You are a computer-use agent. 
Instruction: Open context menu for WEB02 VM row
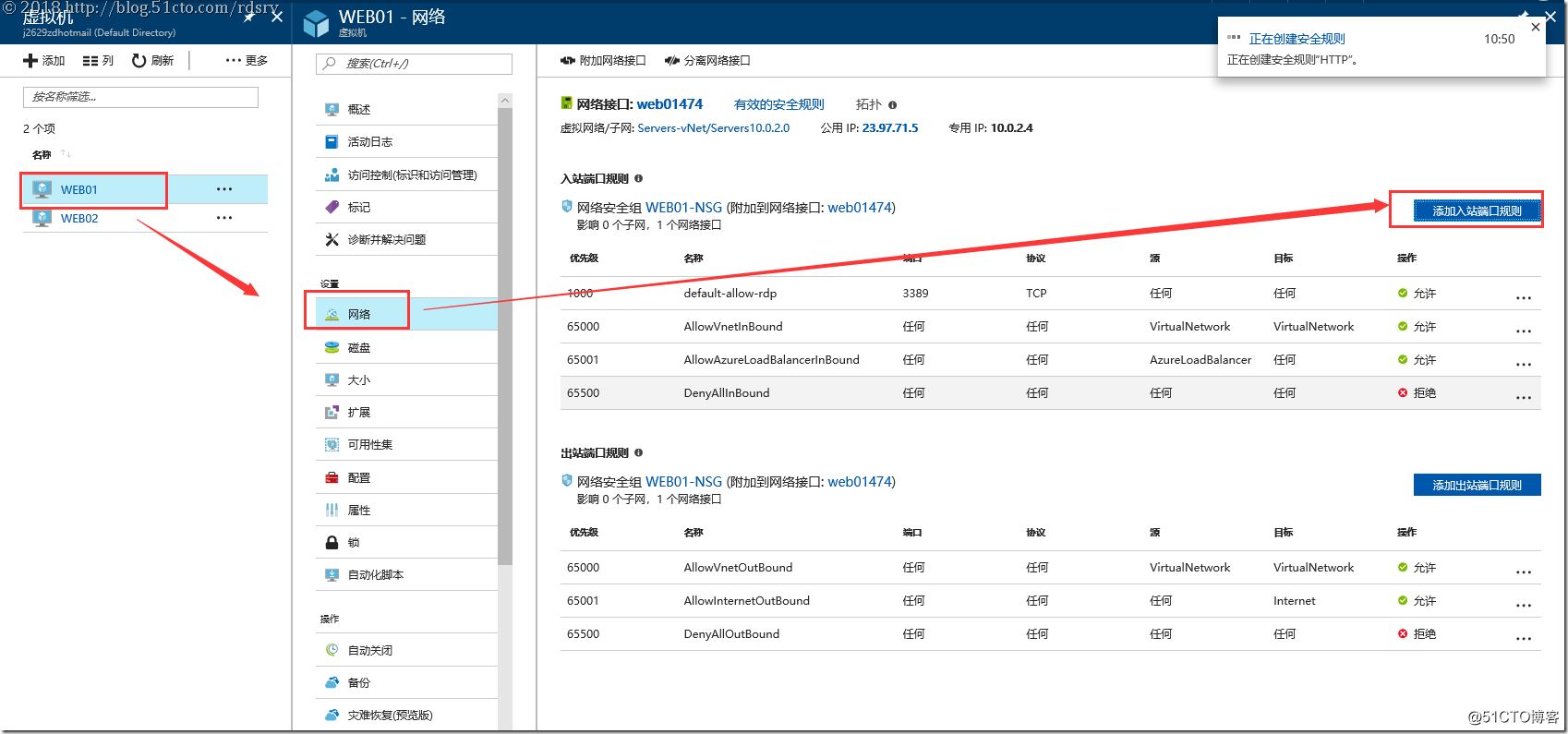[x=224, y=218]
